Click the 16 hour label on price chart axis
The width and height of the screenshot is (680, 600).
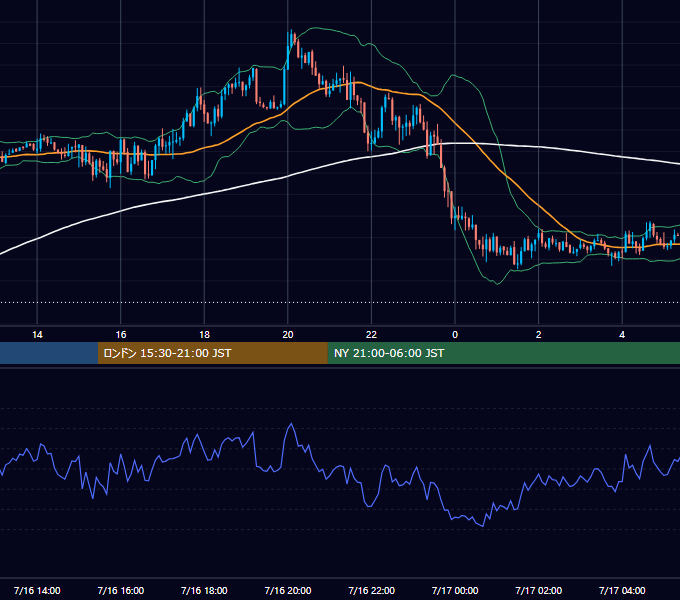(x=121, y=335)
